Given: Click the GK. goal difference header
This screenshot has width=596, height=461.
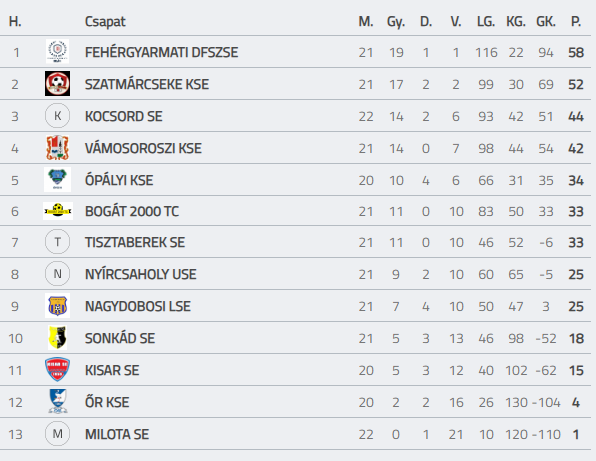Looking at the screenshot, I should click(x=546, y=22).
